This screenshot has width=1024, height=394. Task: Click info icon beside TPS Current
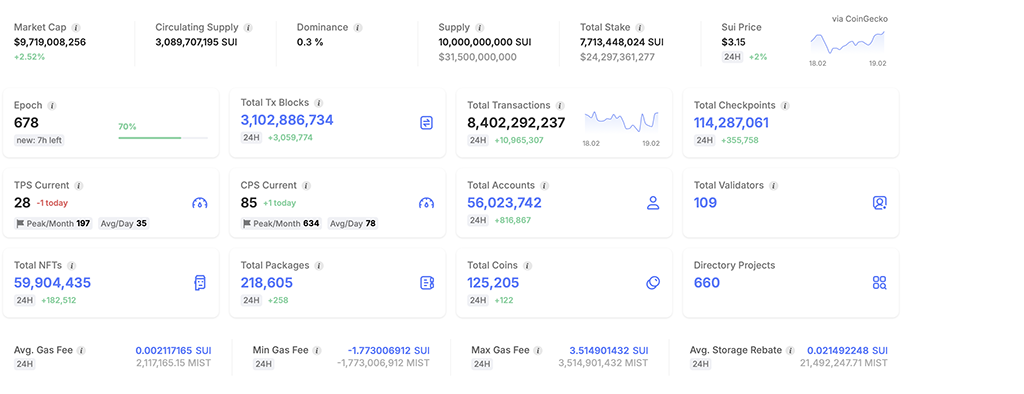pos(79,186)
